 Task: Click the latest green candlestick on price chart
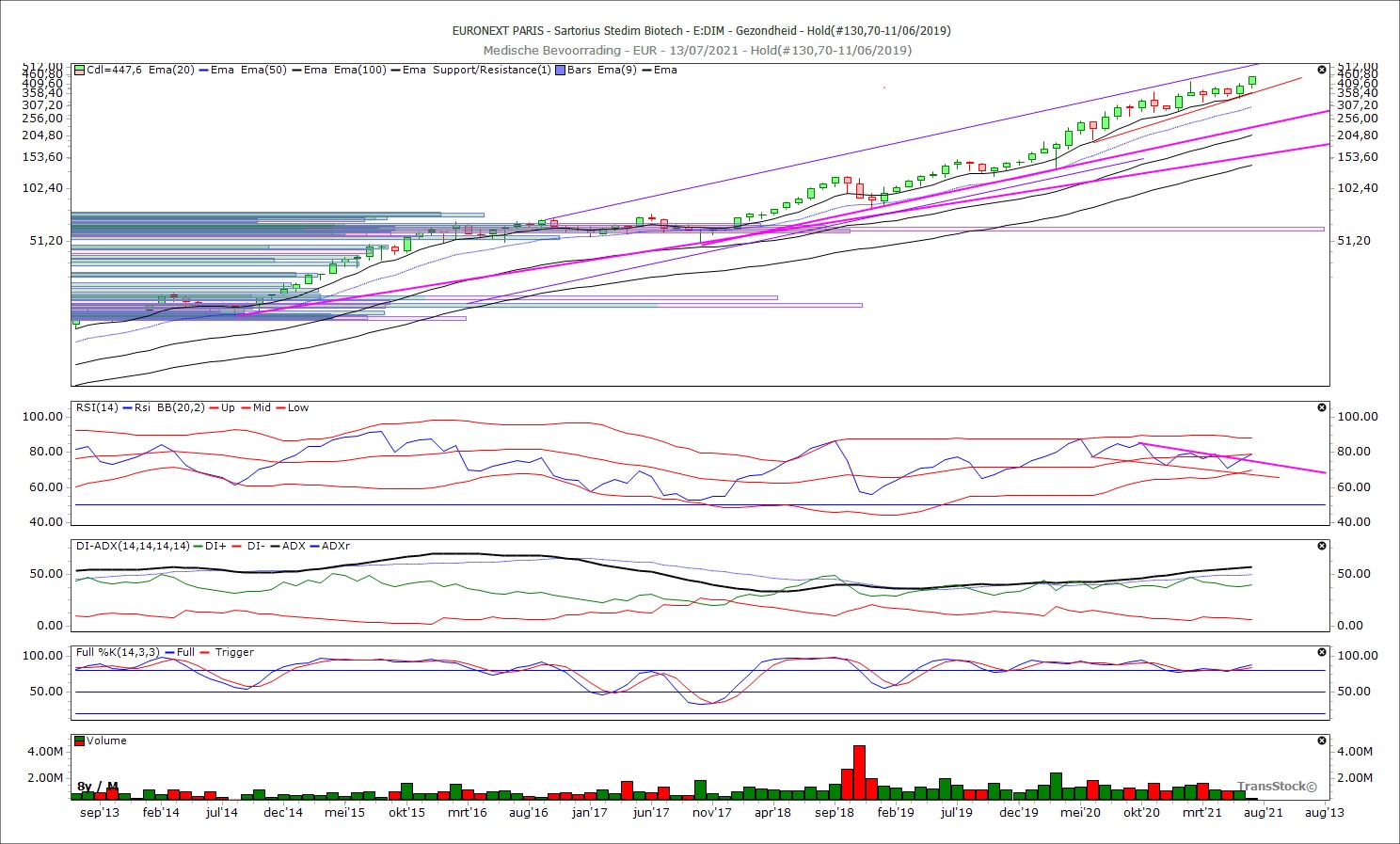(x=1252, y=82)
